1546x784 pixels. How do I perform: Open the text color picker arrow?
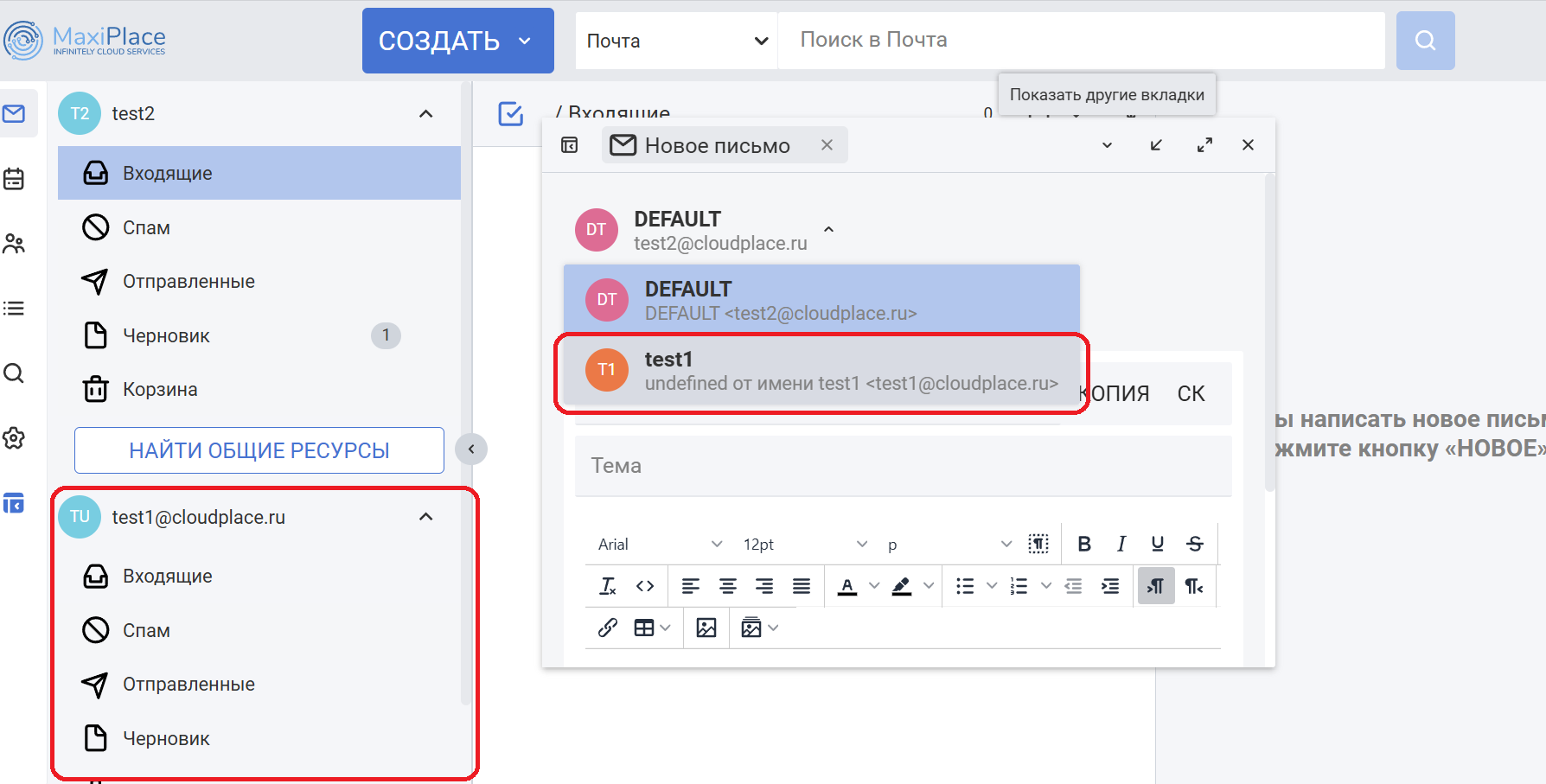[x=874, y=587]
